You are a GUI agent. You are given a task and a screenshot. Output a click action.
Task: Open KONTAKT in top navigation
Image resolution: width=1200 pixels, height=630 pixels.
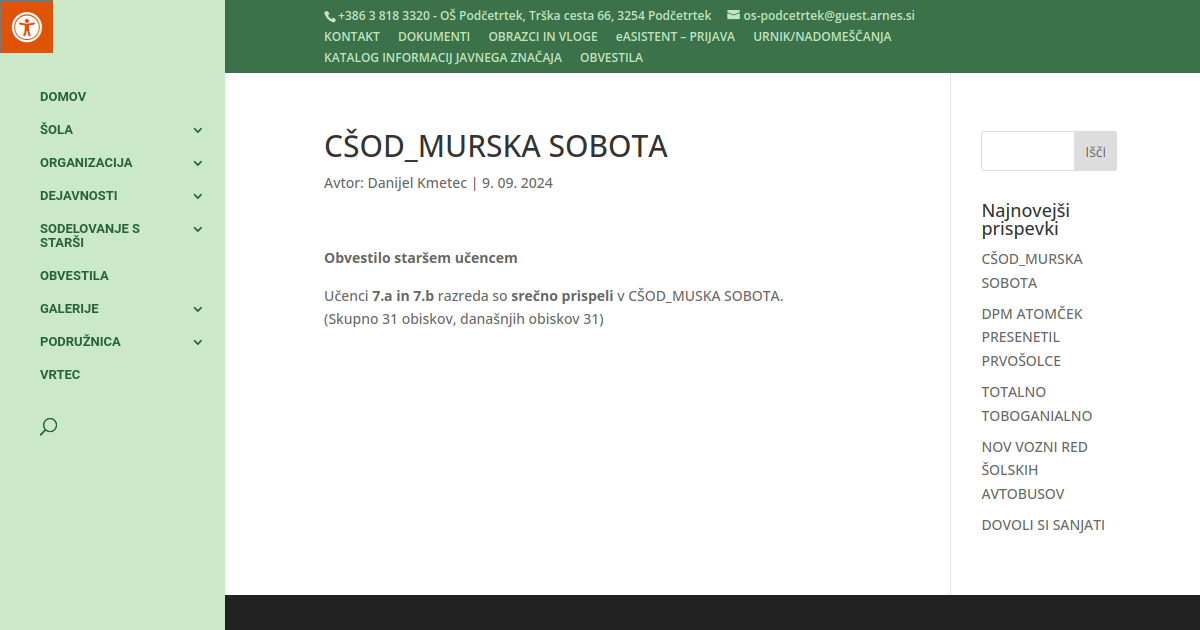tap(352, 37)
